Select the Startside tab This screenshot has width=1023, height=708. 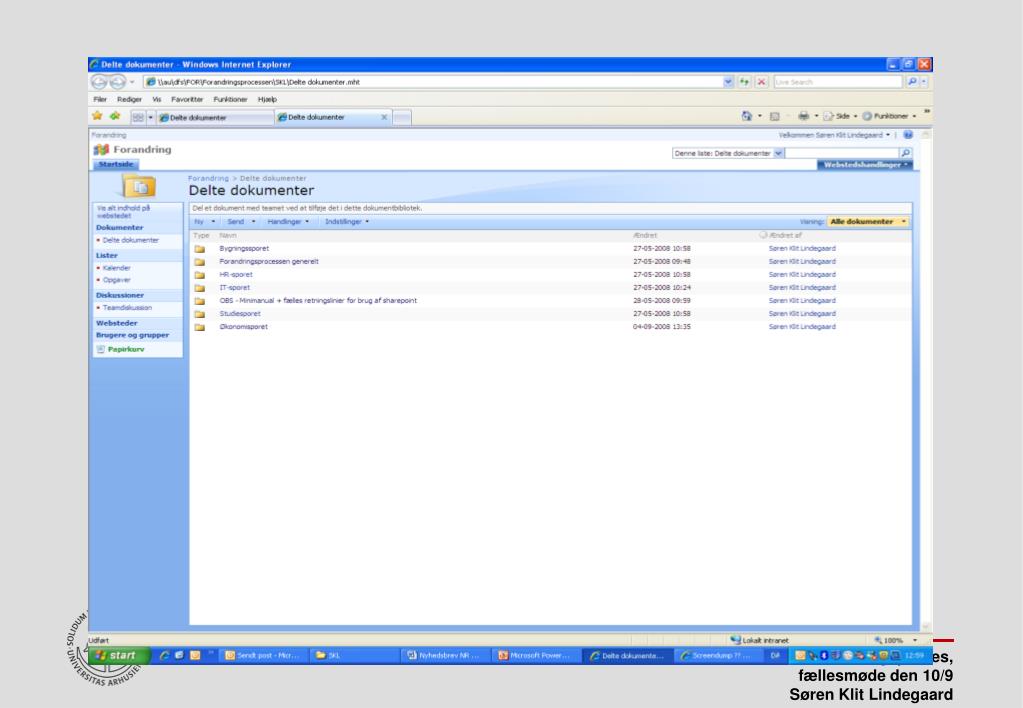coord(115,164)
